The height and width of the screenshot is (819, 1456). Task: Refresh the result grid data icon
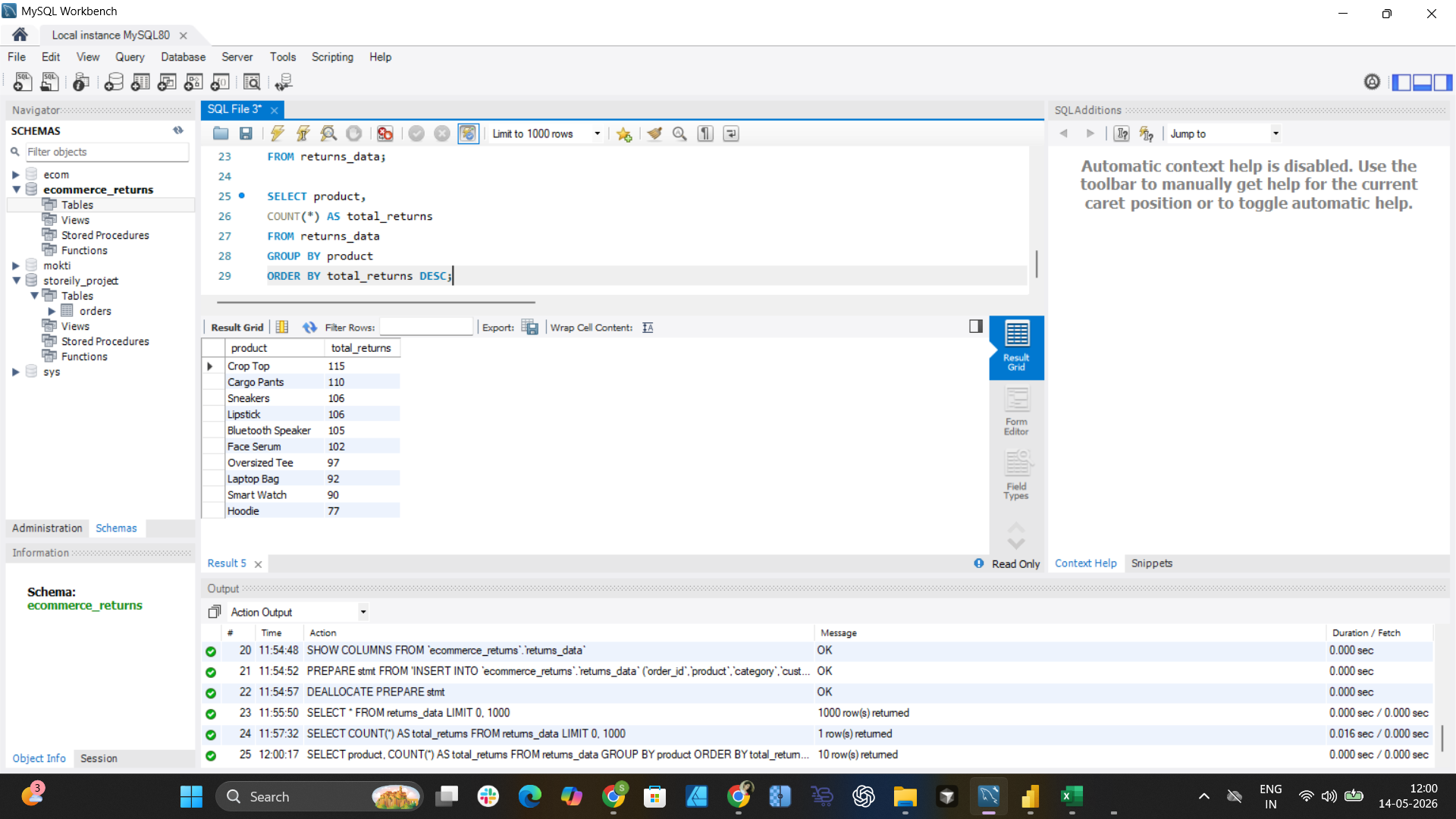[309, 328]
